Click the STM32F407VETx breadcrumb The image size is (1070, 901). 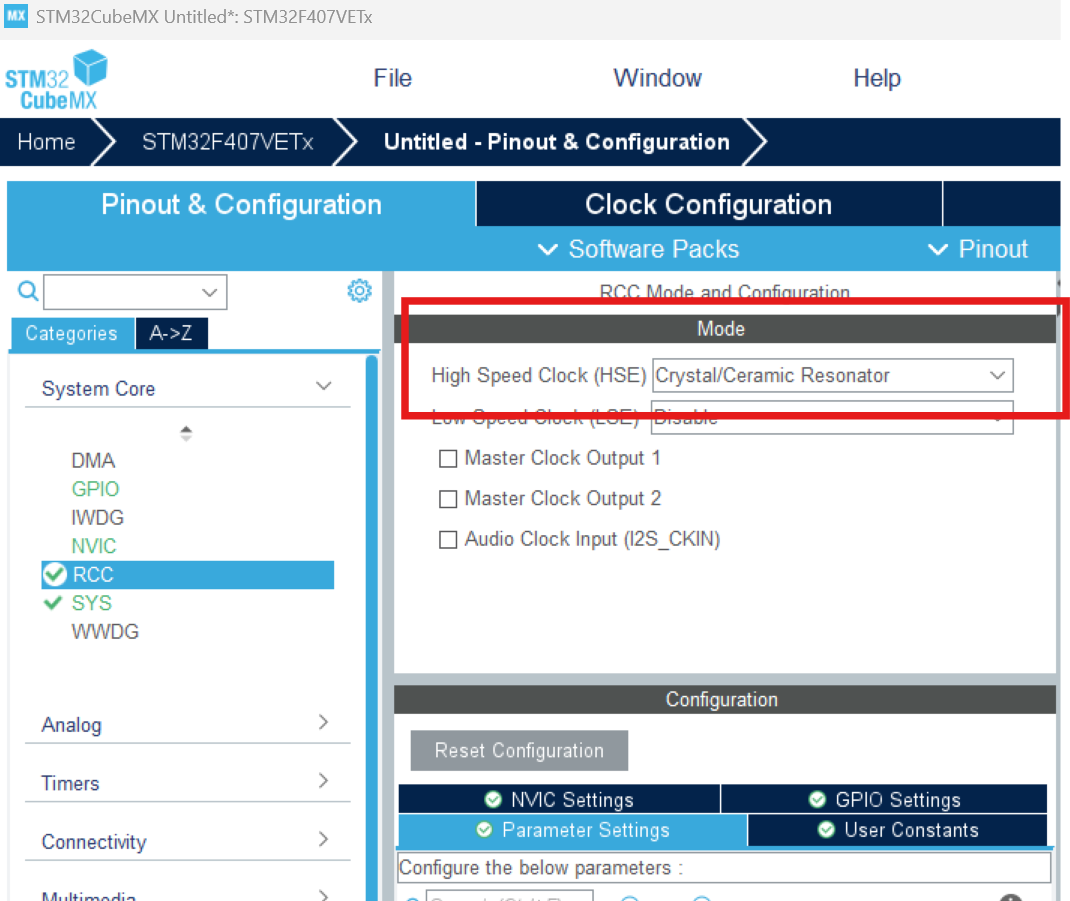(x=227, y=142)
